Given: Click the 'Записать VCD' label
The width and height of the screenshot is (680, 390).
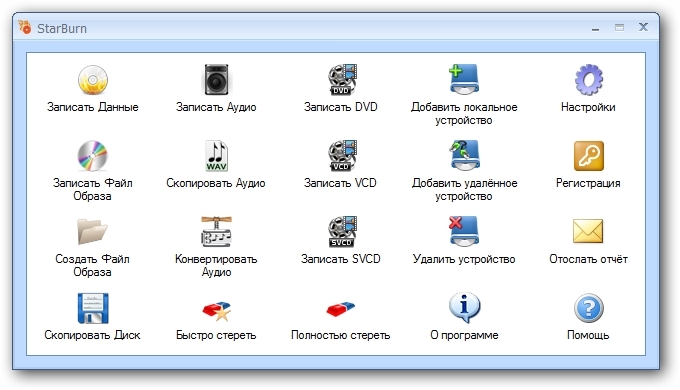Looking at the screenshot, I should pyautogui.click(x=340, y=183).
